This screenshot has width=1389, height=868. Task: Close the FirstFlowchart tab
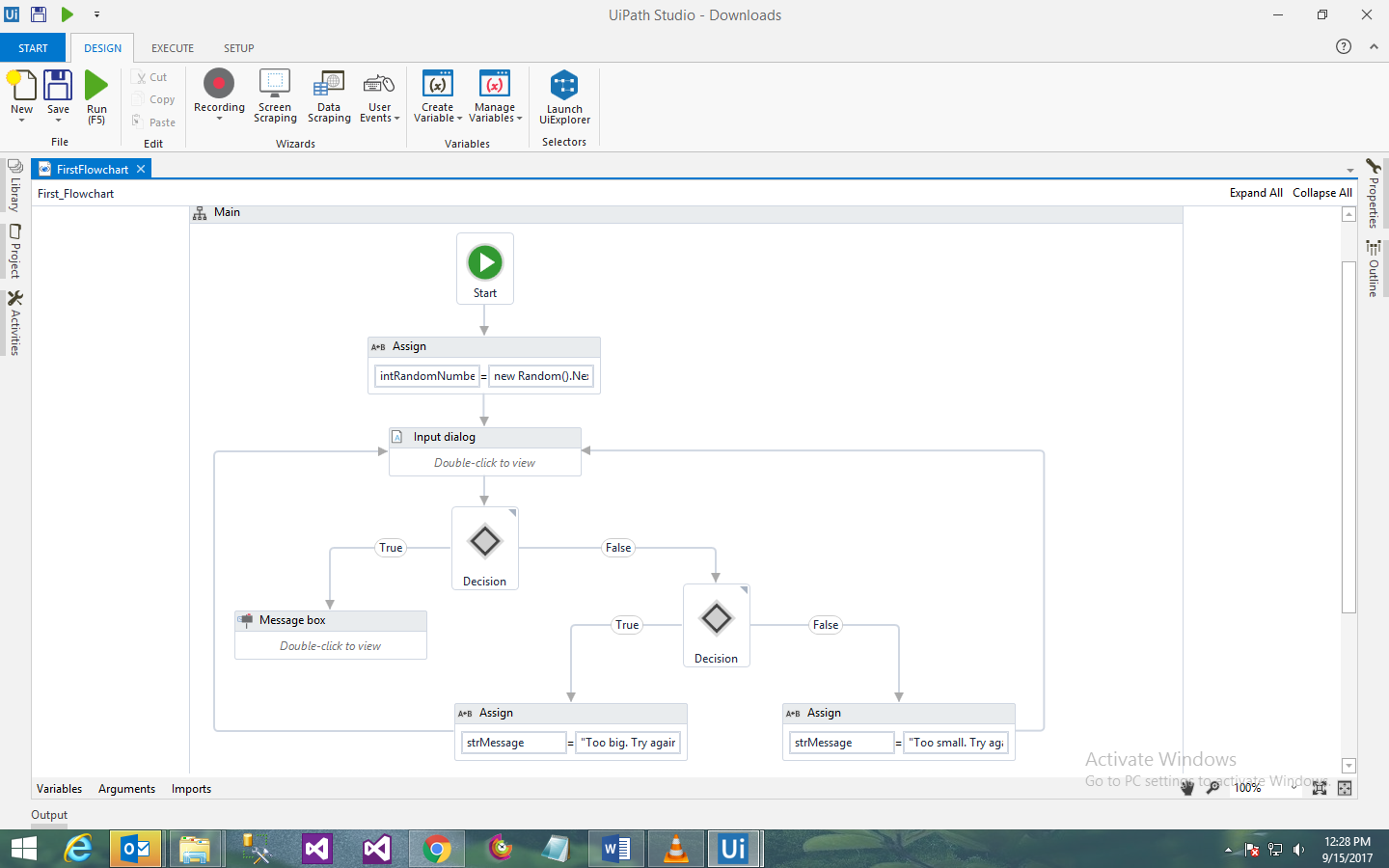click(141, 169)
